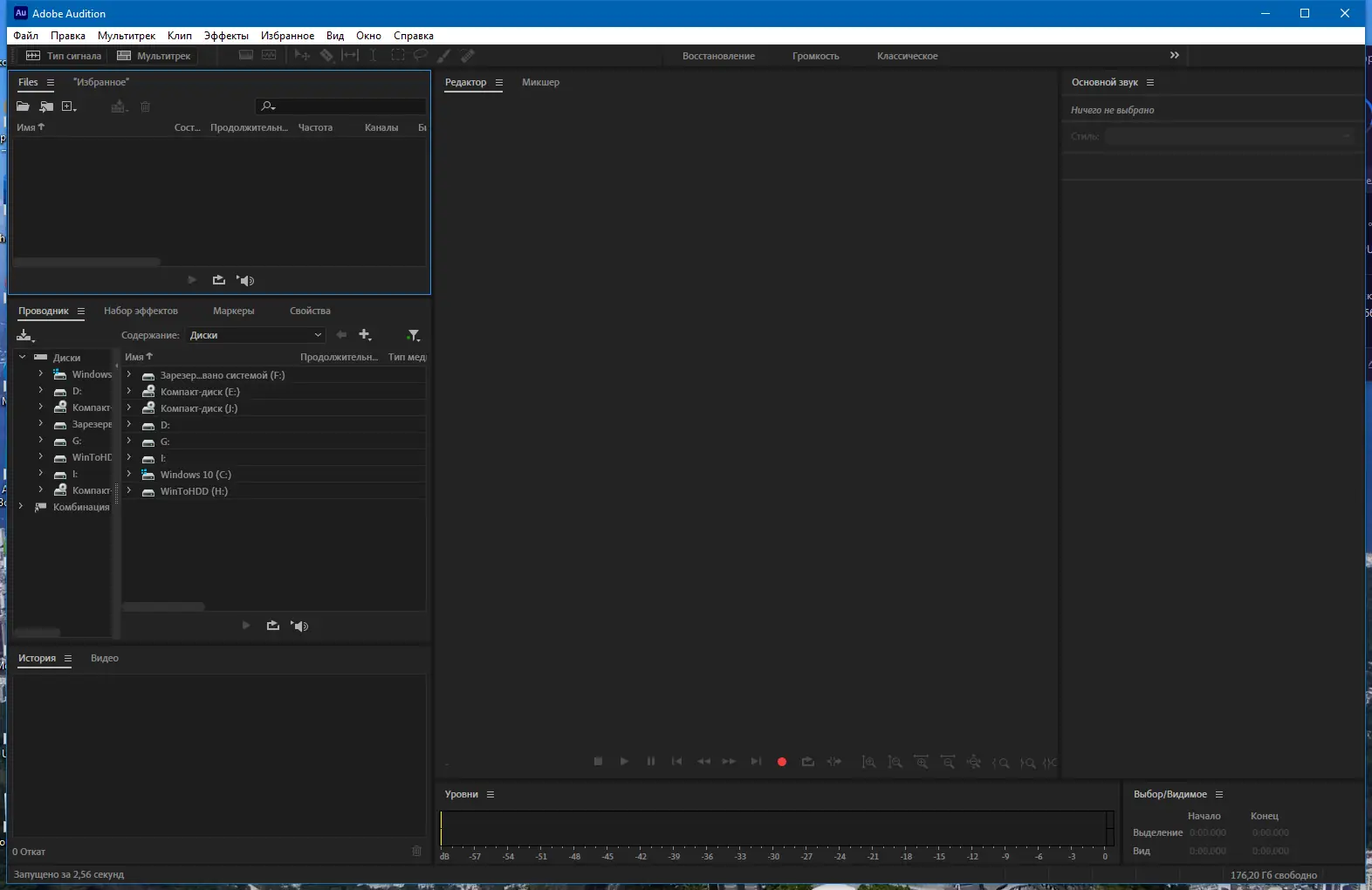Select the Восстановление workspace
The height and width of the screenshot is (890, 1372).
tap(718, 56)
